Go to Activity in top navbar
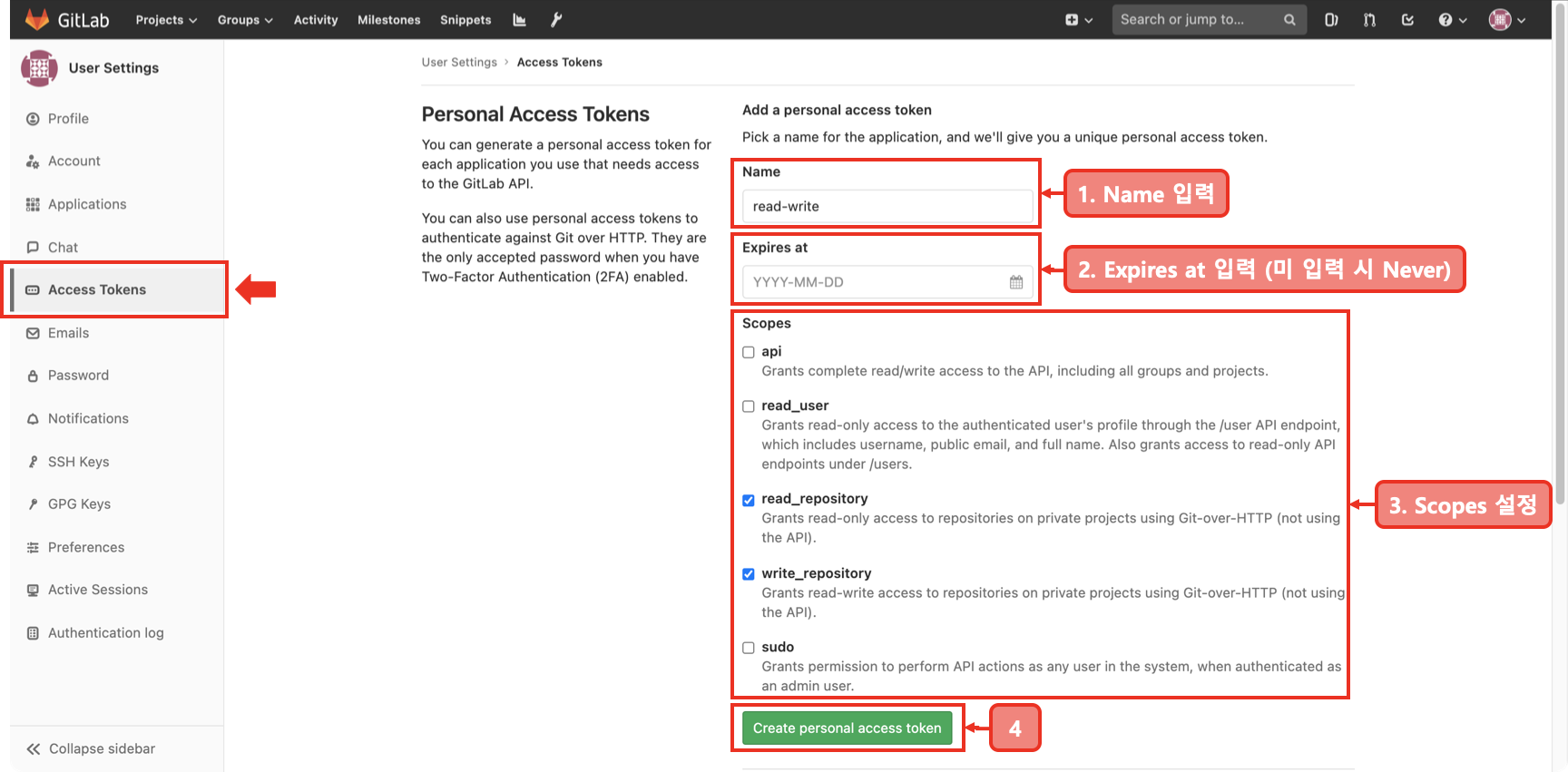The height and width of the screenshot is (772, 1568). [x=316, y=20]
